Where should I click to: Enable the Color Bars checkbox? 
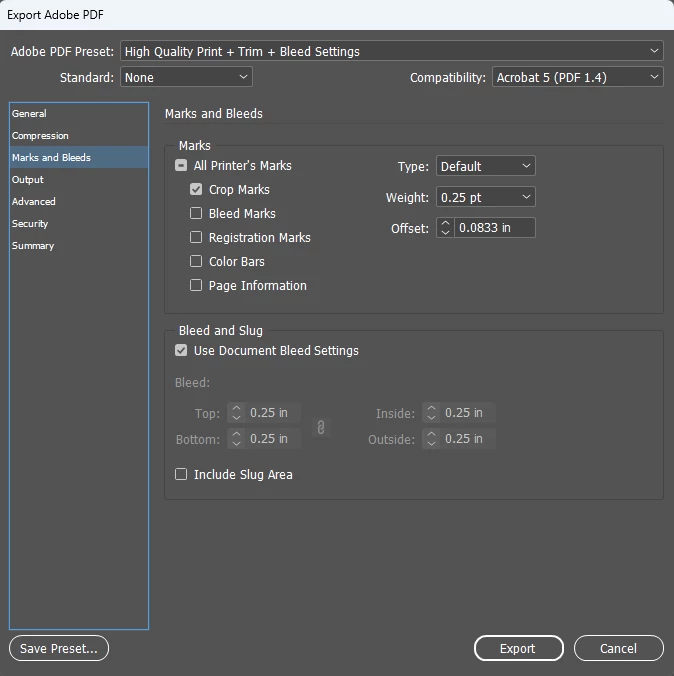[196, 261]
